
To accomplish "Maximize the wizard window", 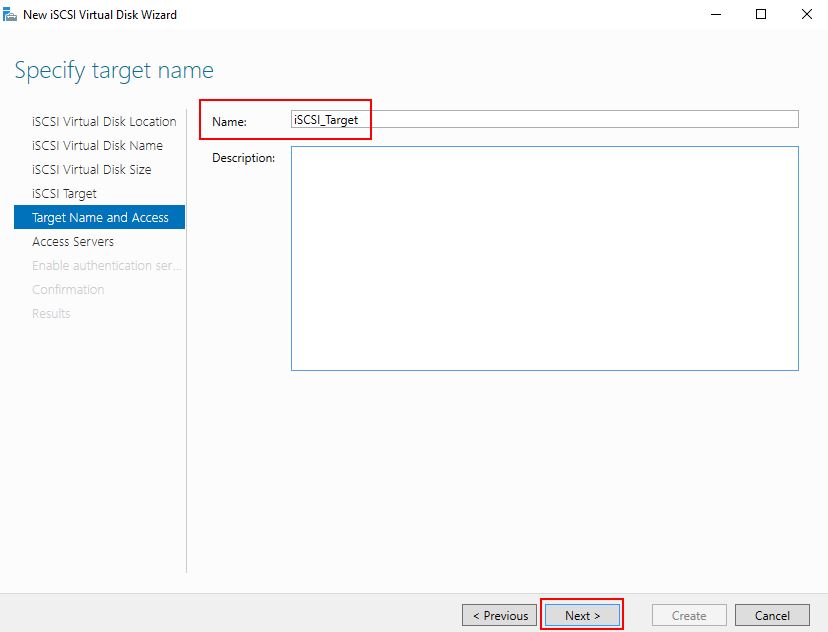I will point(761,14).
